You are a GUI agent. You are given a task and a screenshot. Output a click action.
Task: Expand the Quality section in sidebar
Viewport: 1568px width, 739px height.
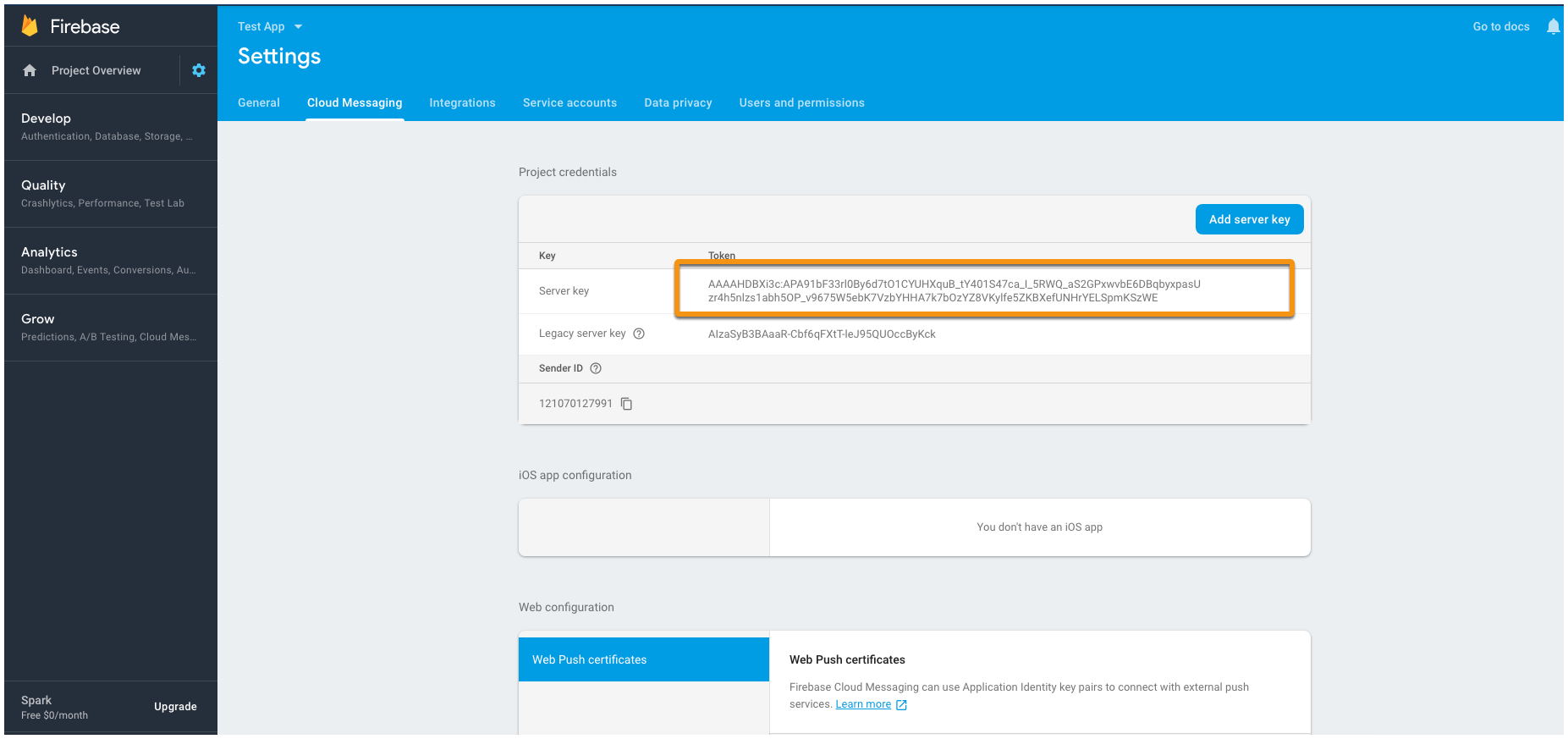[111, 194]
